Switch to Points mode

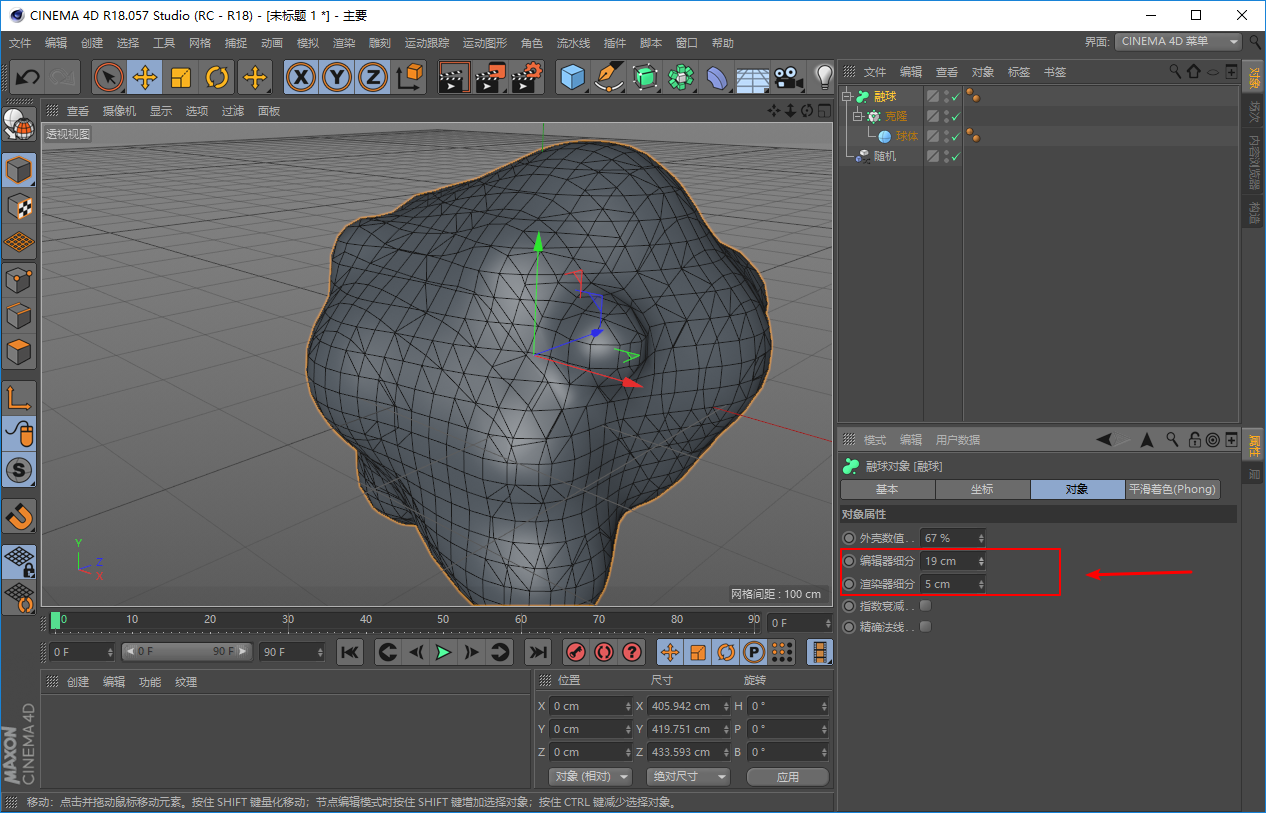[x=20, y=280]
